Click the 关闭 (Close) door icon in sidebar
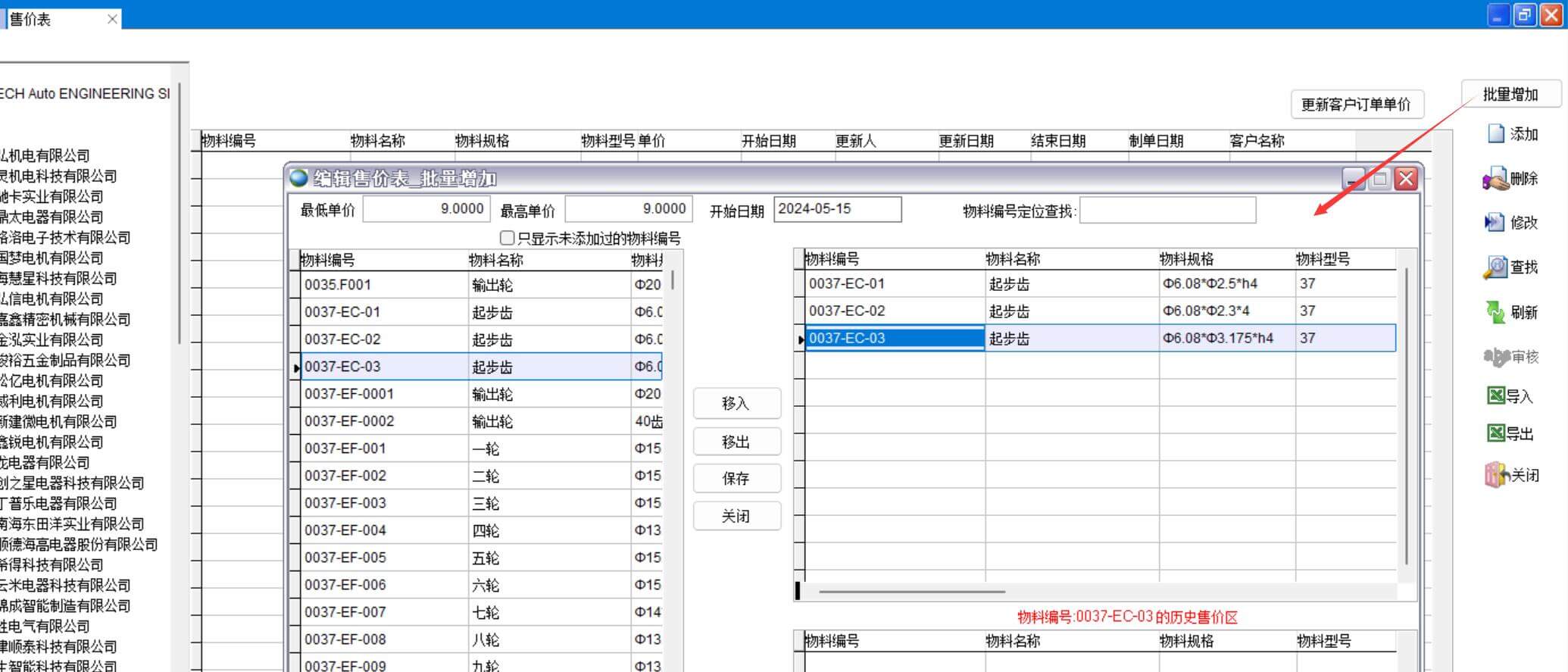This screenshot has width=1568, height=672. point(1496,475)
